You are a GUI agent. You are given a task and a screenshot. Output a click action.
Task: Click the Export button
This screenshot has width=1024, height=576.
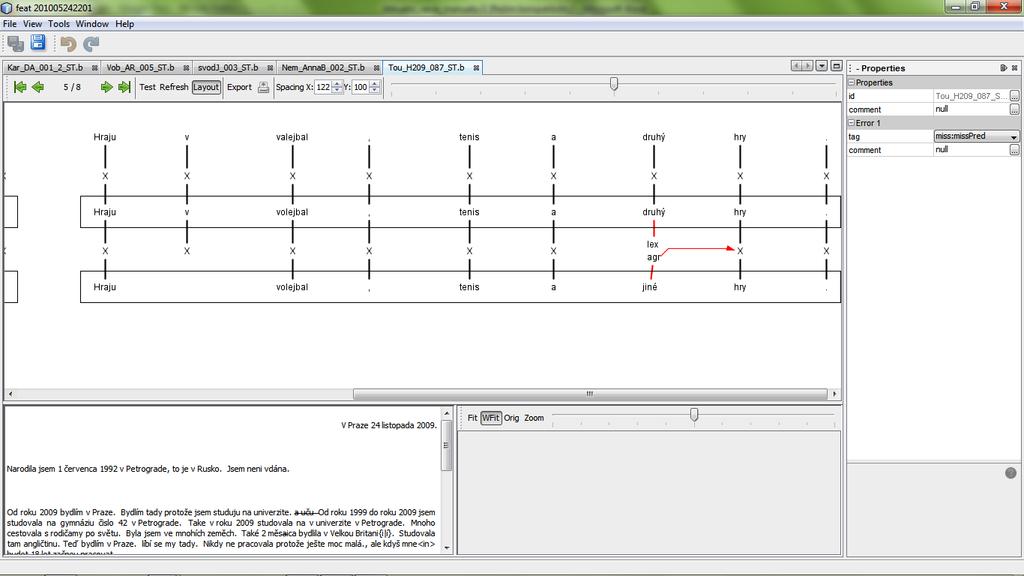[239, 87]
